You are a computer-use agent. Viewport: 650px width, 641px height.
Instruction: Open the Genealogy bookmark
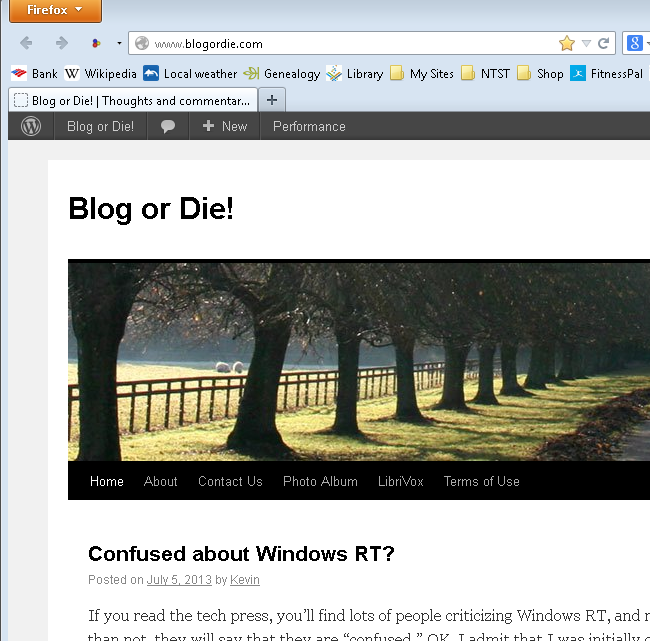(x=281, y=74)
